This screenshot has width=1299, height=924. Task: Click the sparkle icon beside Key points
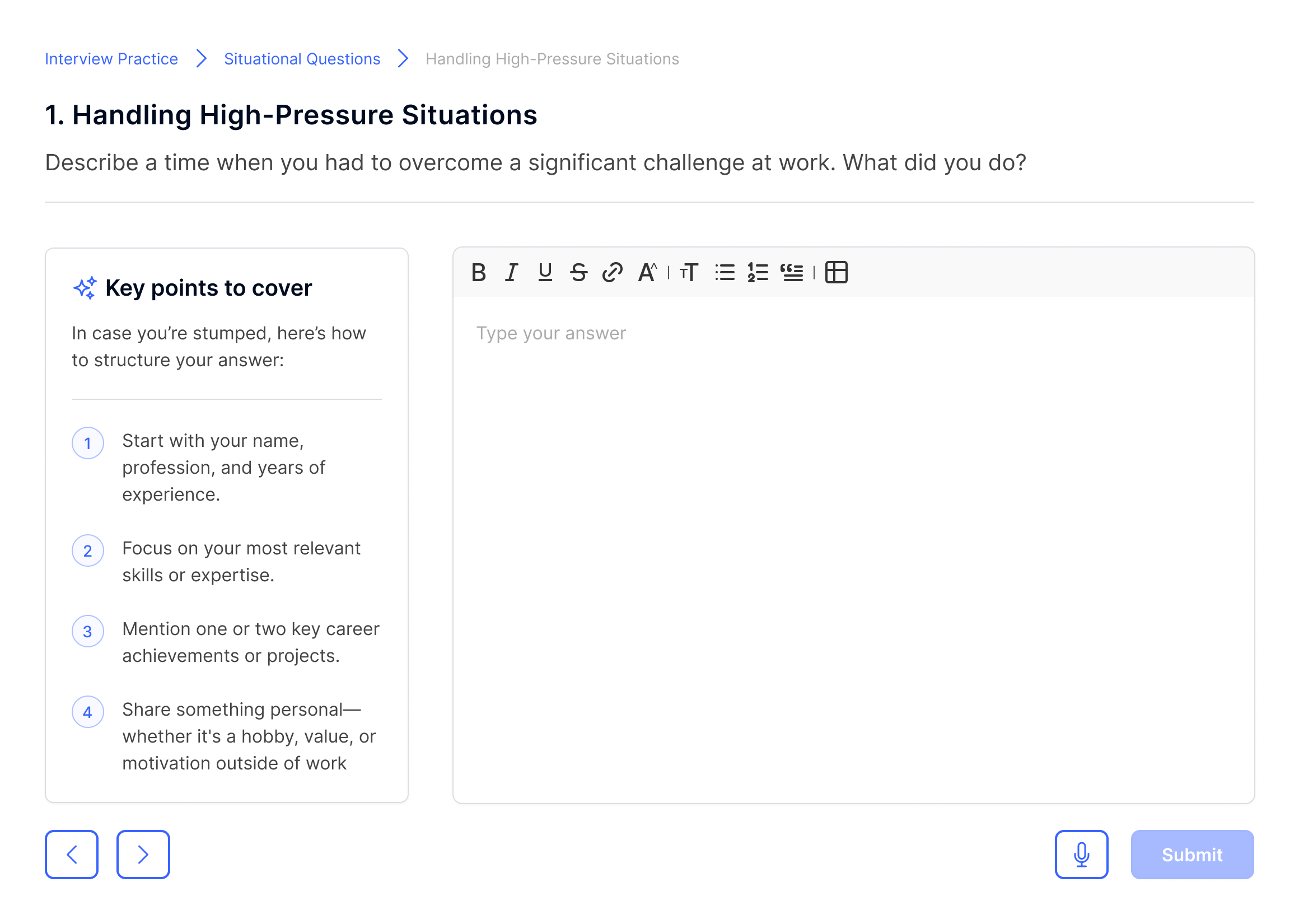(85, 288)
